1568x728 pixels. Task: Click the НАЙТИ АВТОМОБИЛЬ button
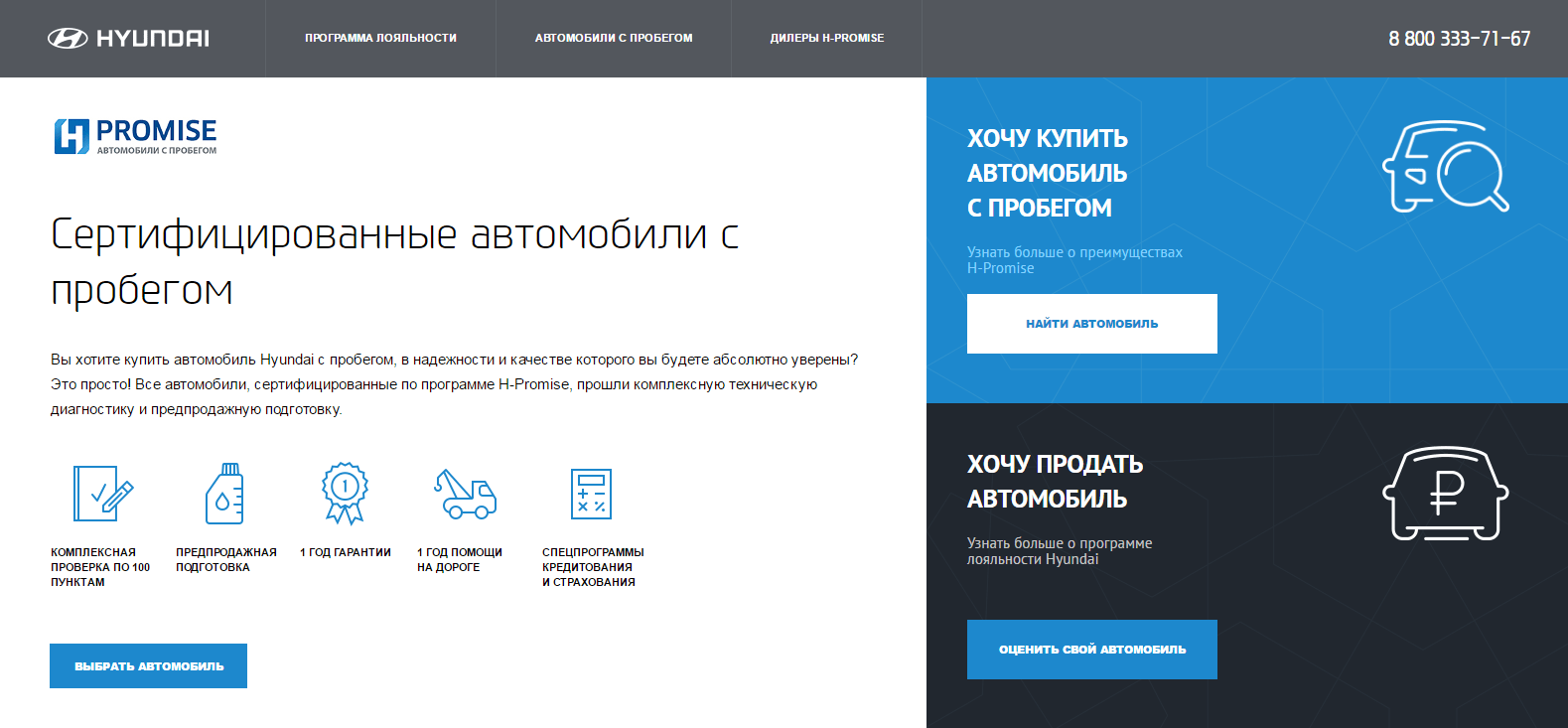[1092, 324]
